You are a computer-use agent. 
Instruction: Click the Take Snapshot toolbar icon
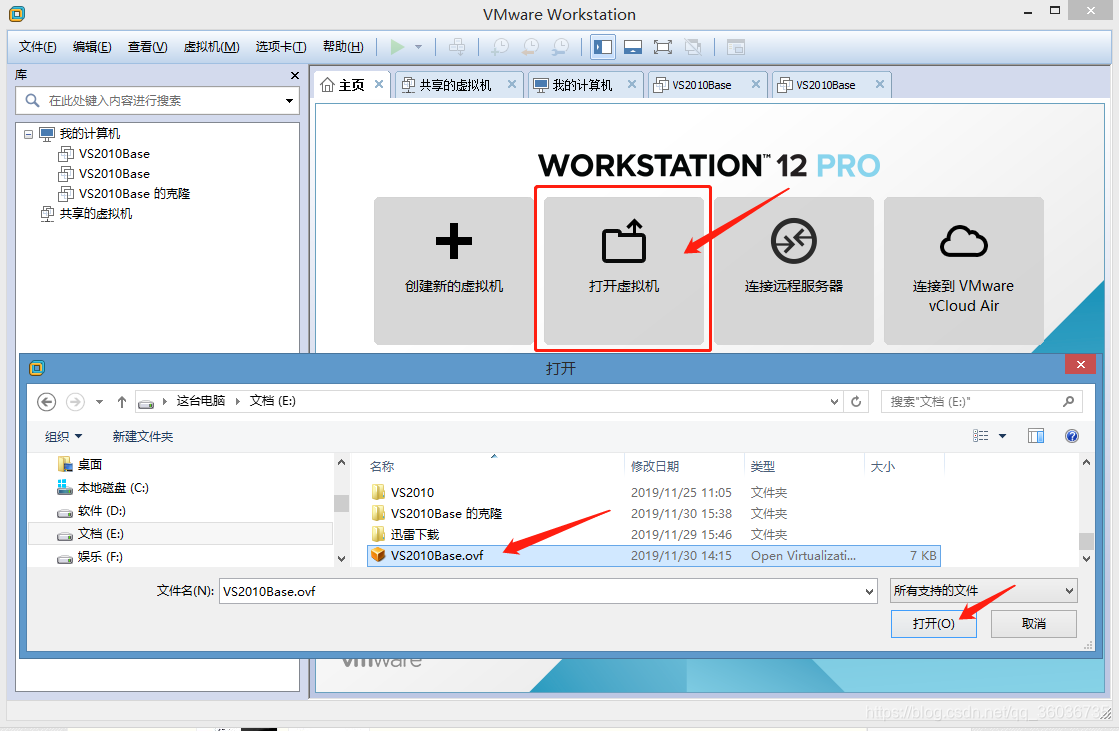tap(500, 47)
